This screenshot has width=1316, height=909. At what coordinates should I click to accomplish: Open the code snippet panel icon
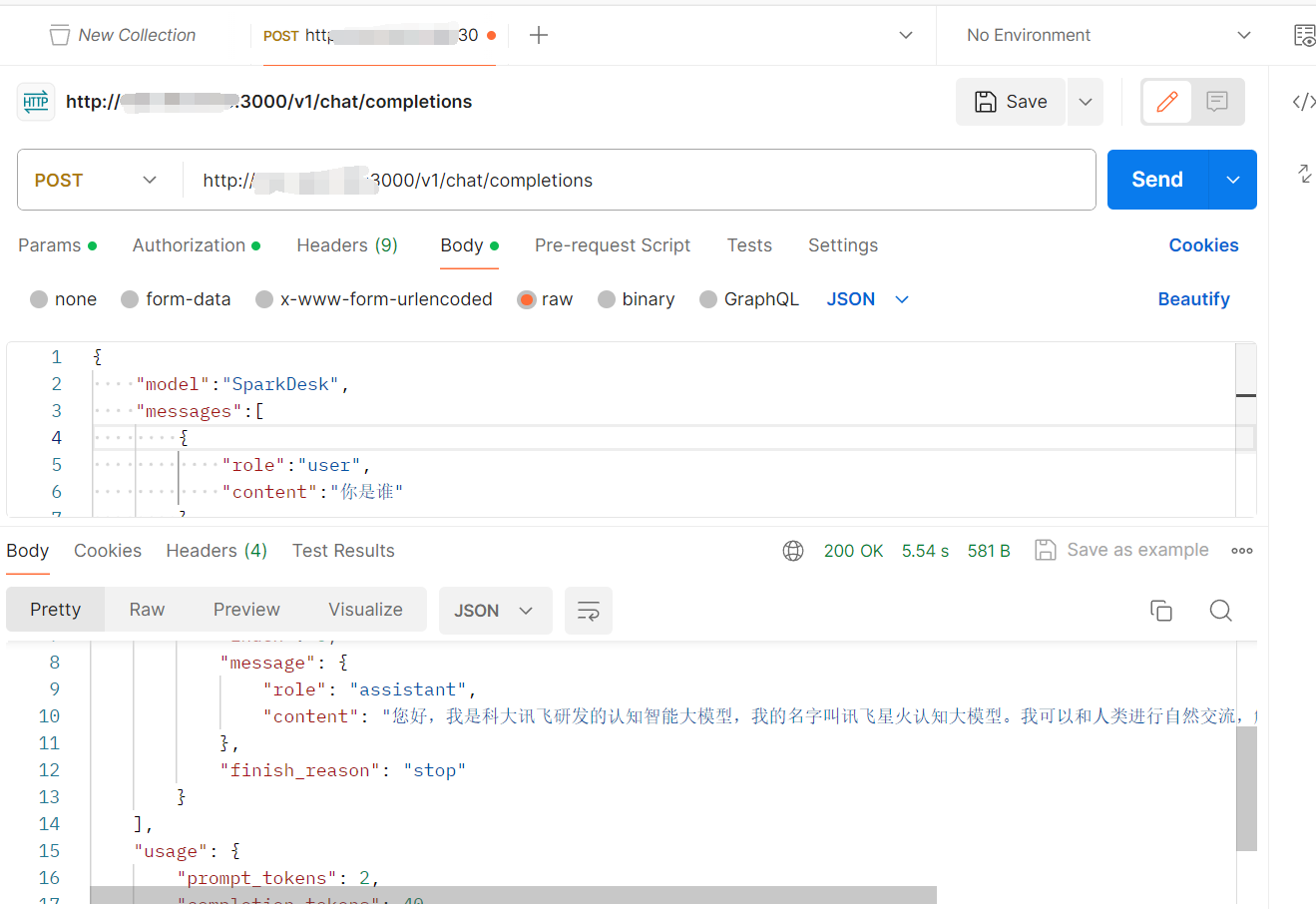click(1303, 102)
